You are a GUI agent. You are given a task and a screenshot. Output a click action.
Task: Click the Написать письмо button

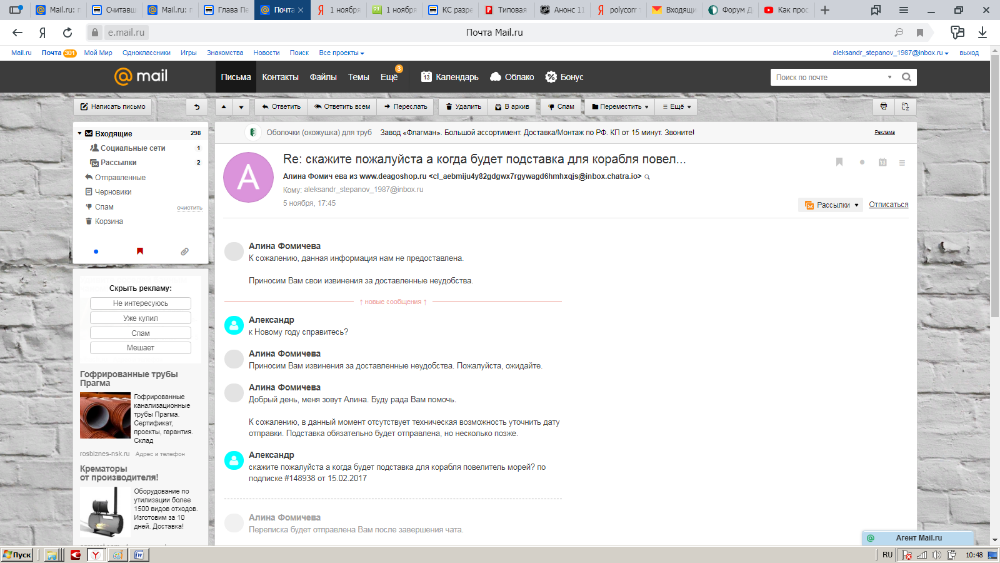click(114, 106)
